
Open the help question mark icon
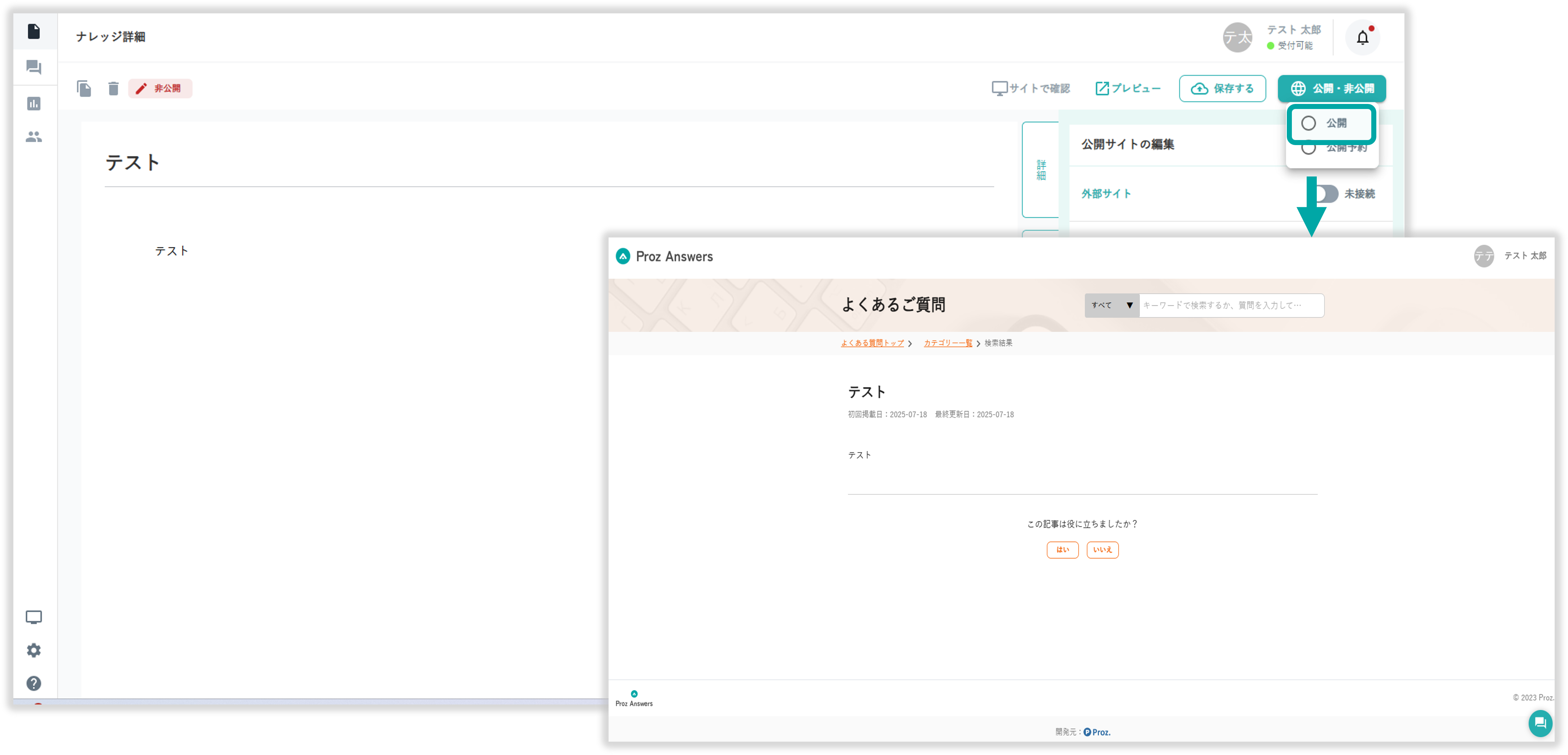tap(34, 683)
